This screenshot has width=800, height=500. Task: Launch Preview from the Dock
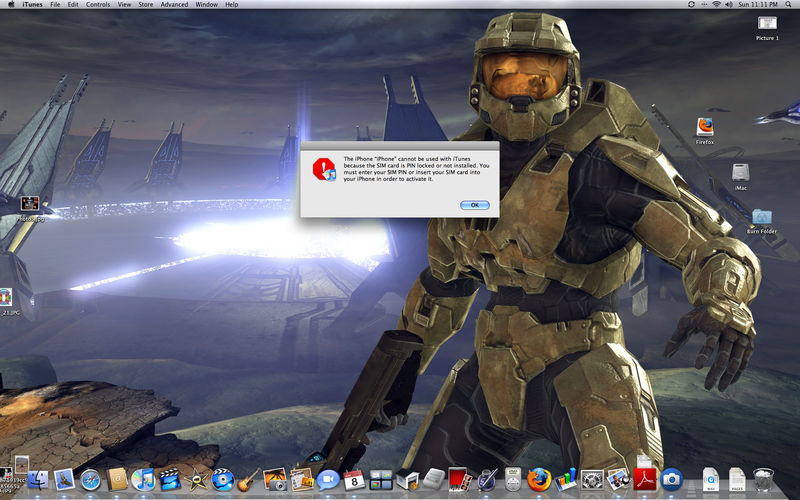click(618, 480)
